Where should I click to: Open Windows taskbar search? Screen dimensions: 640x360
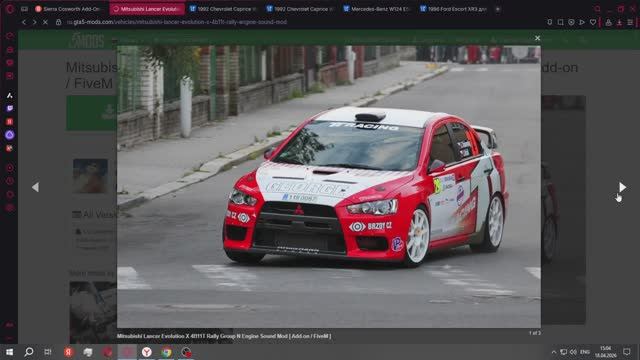point(29,352)
